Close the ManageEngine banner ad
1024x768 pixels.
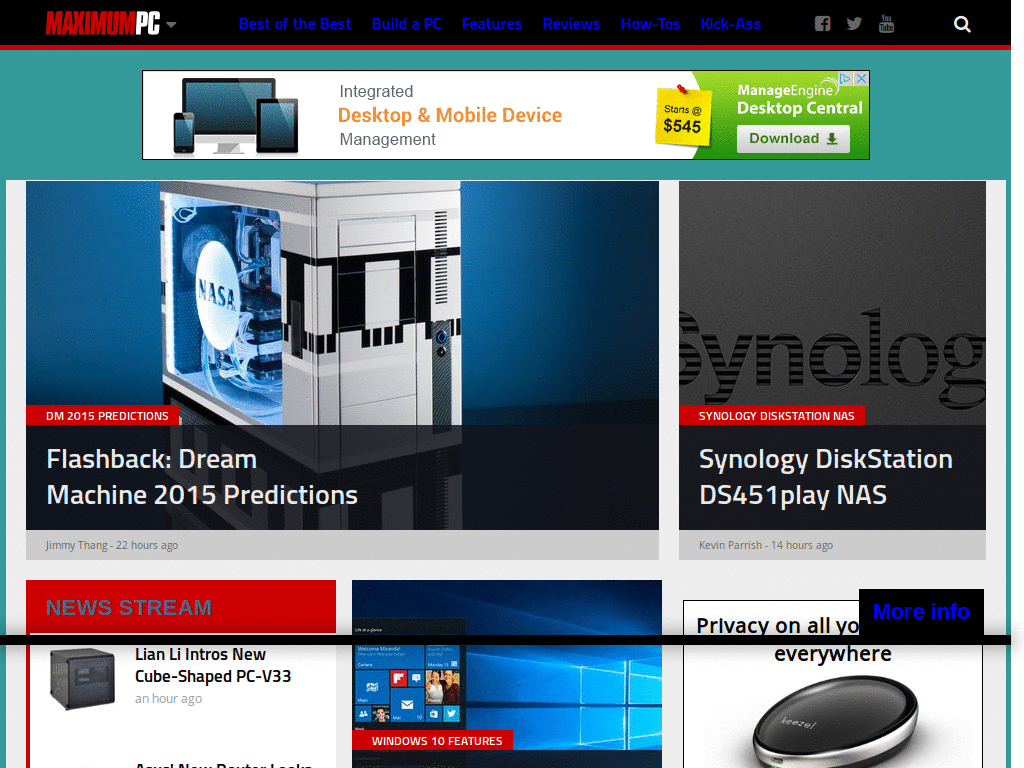coord(862,78)
